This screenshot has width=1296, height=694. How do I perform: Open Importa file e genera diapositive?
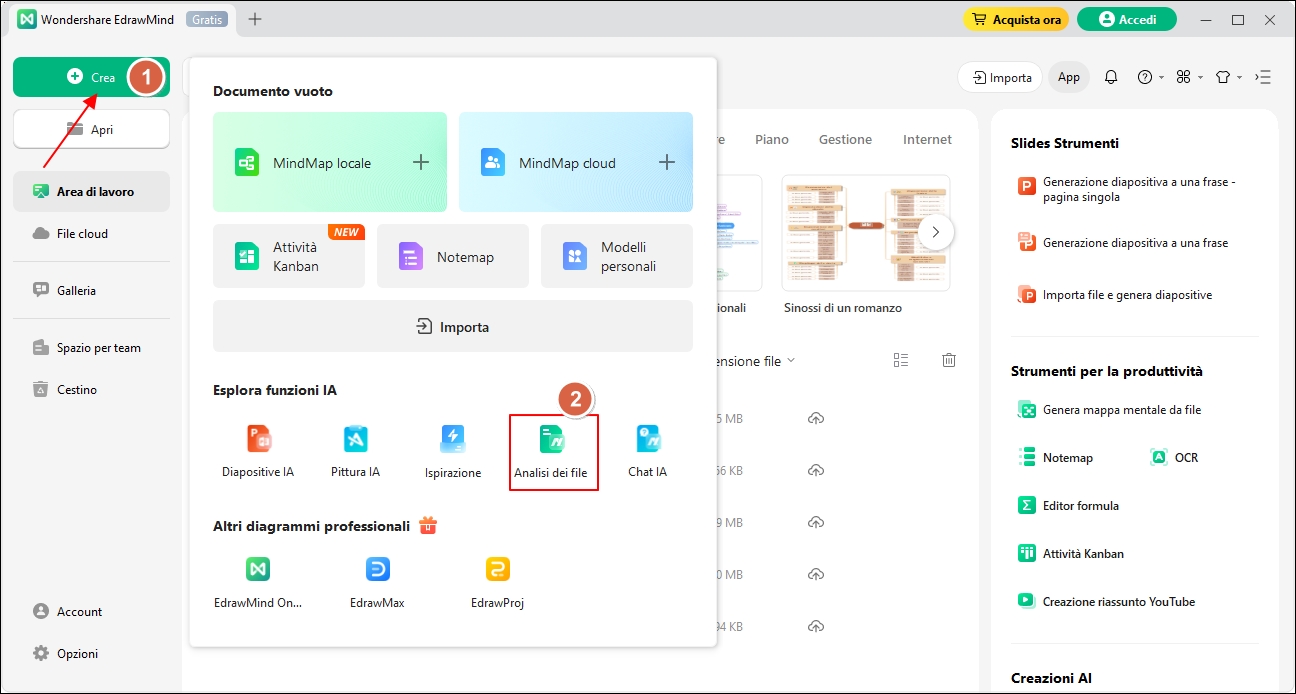point(1115,295)
